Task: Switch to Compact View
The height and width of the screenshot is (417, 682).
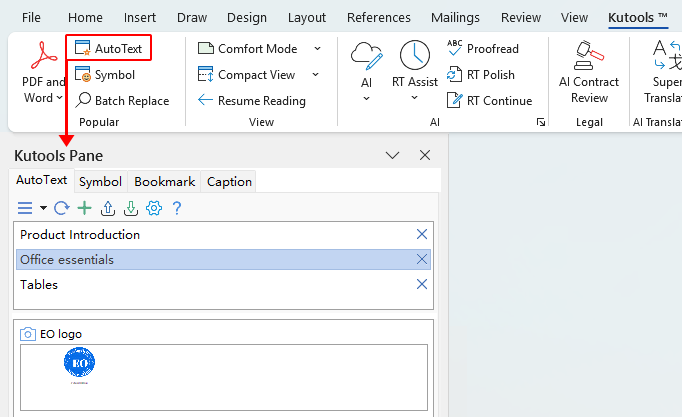Action: (x=247, y=75)
